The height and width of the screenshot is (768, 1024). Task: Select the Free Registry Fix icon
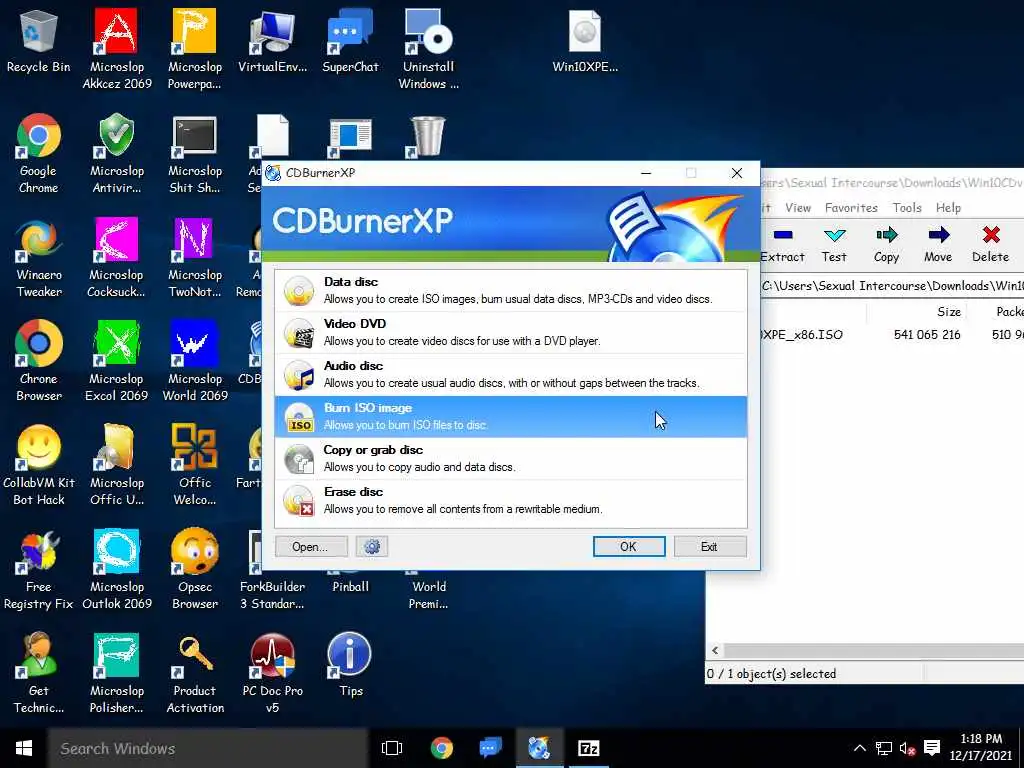[x=39, y=570]
